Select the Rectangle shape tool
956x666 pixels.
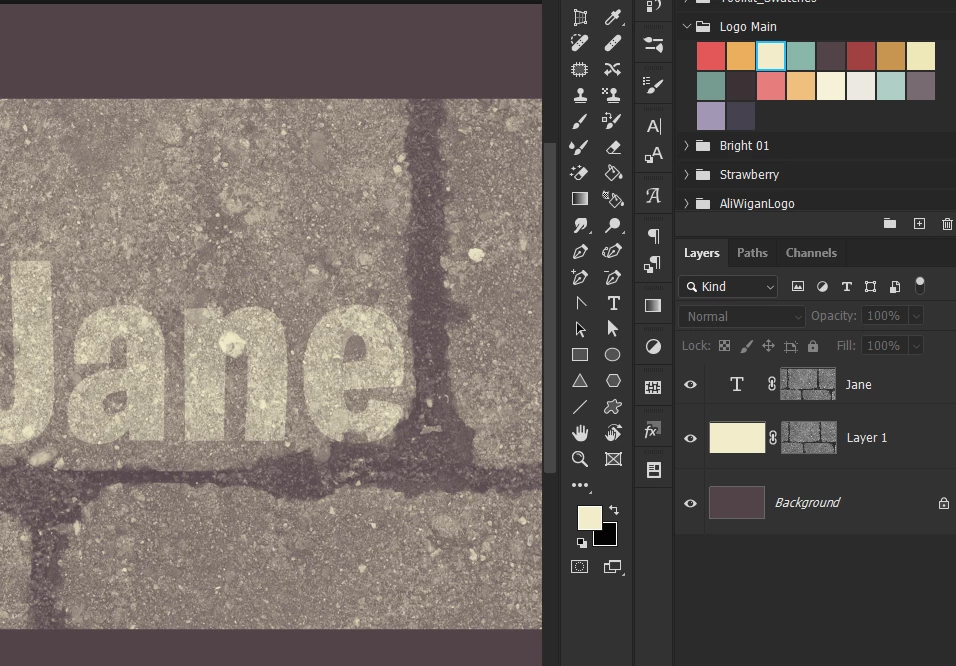580,354
